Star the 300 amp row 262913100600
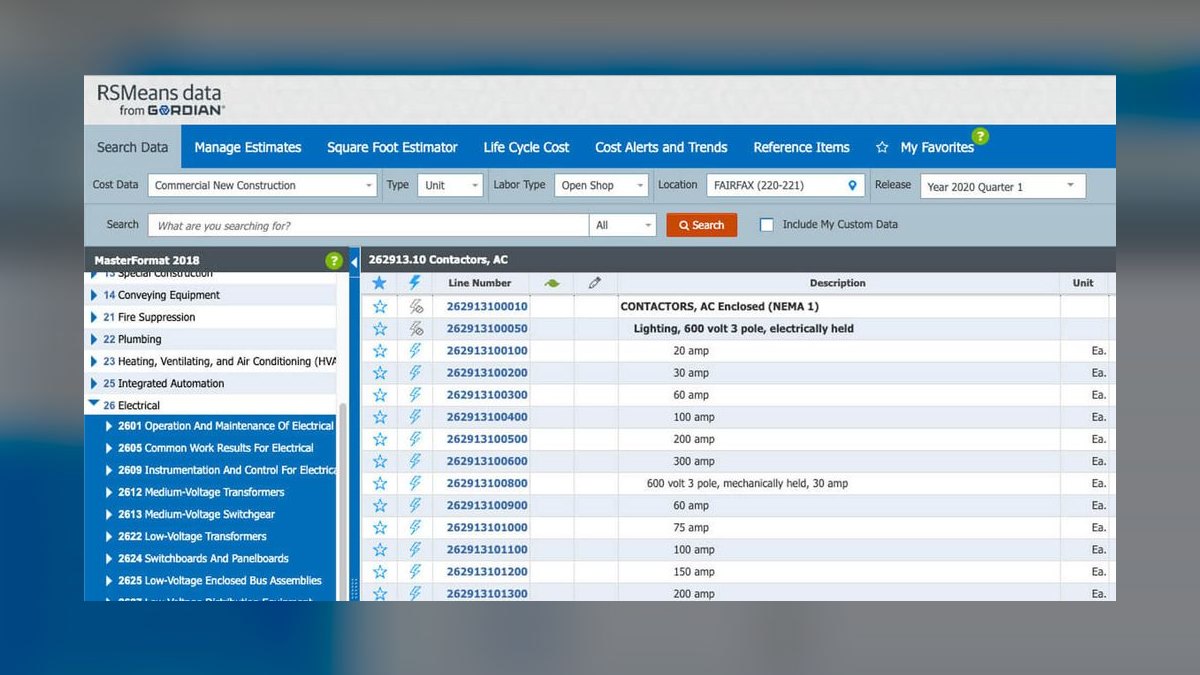Image resolution: width=1200 pixels, height=675 pixels. pos(380,461)
